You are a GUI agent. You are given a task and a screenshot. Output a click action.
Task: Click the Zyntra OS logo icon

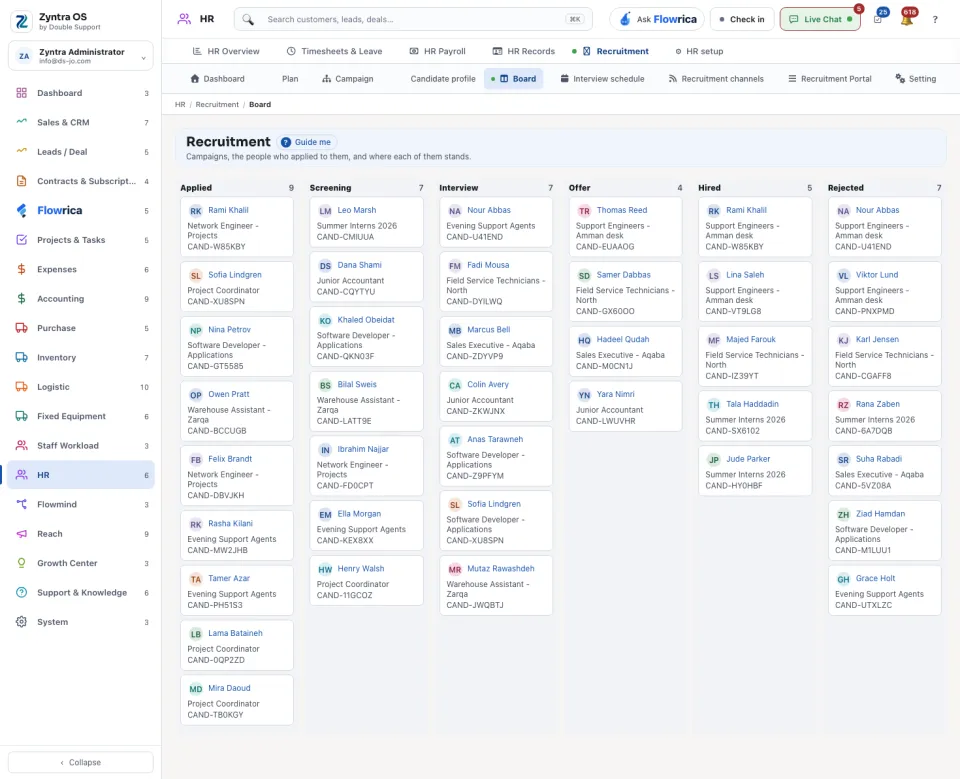tap(21, 21)
